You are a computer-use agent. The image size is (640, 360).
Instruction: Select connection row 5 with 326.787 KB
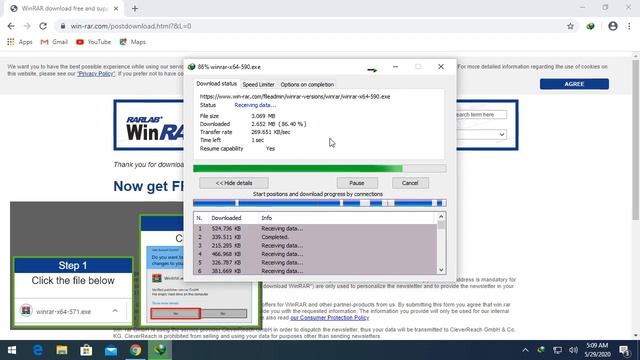[x=315, y=262]
